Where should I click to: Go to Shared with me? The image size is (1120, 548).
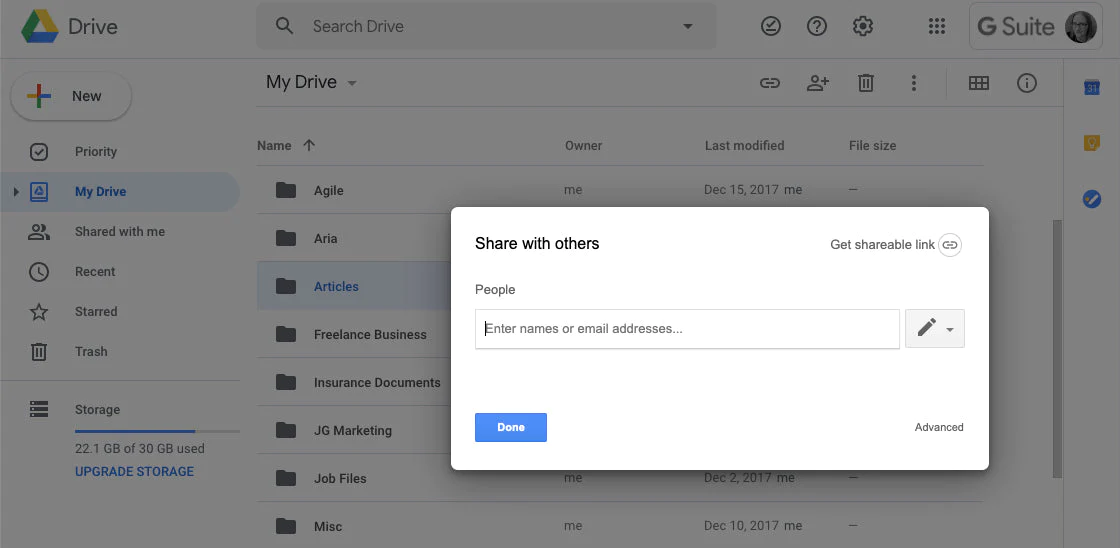pyautogui.click(x=119, y=231)
